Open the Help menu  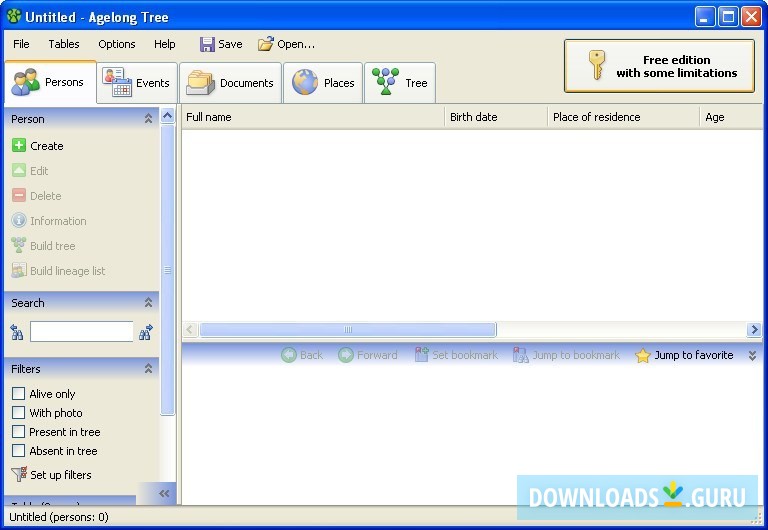click(165, 44)
